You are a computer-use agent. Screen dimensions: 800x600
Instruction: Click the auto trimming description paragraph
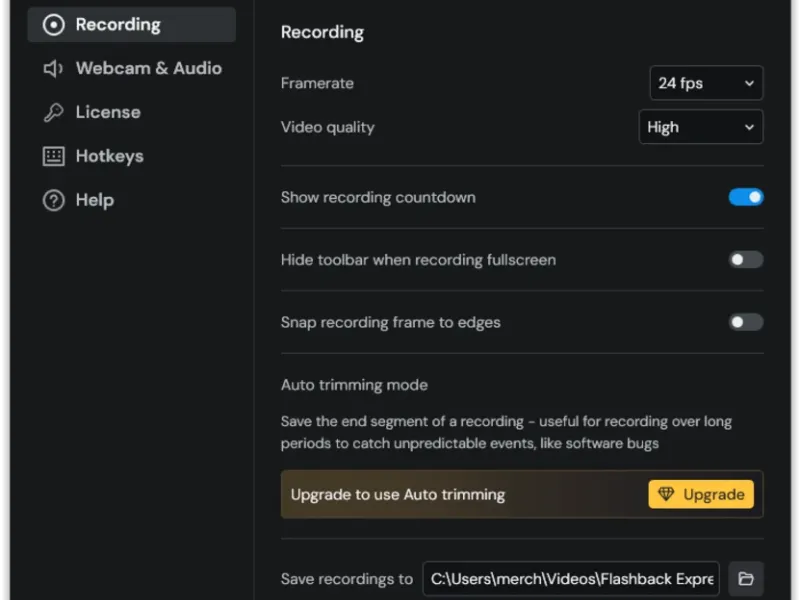click(x=506, y=432)
